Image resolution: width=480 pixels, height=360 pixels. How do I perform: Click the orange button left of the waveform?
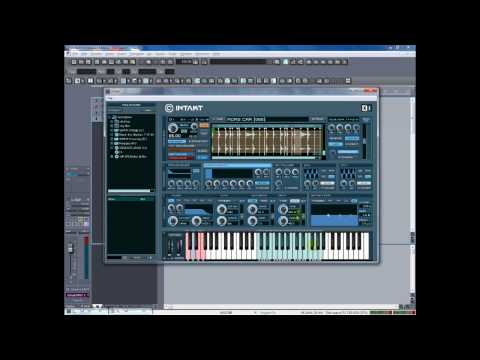pos(204,125)
